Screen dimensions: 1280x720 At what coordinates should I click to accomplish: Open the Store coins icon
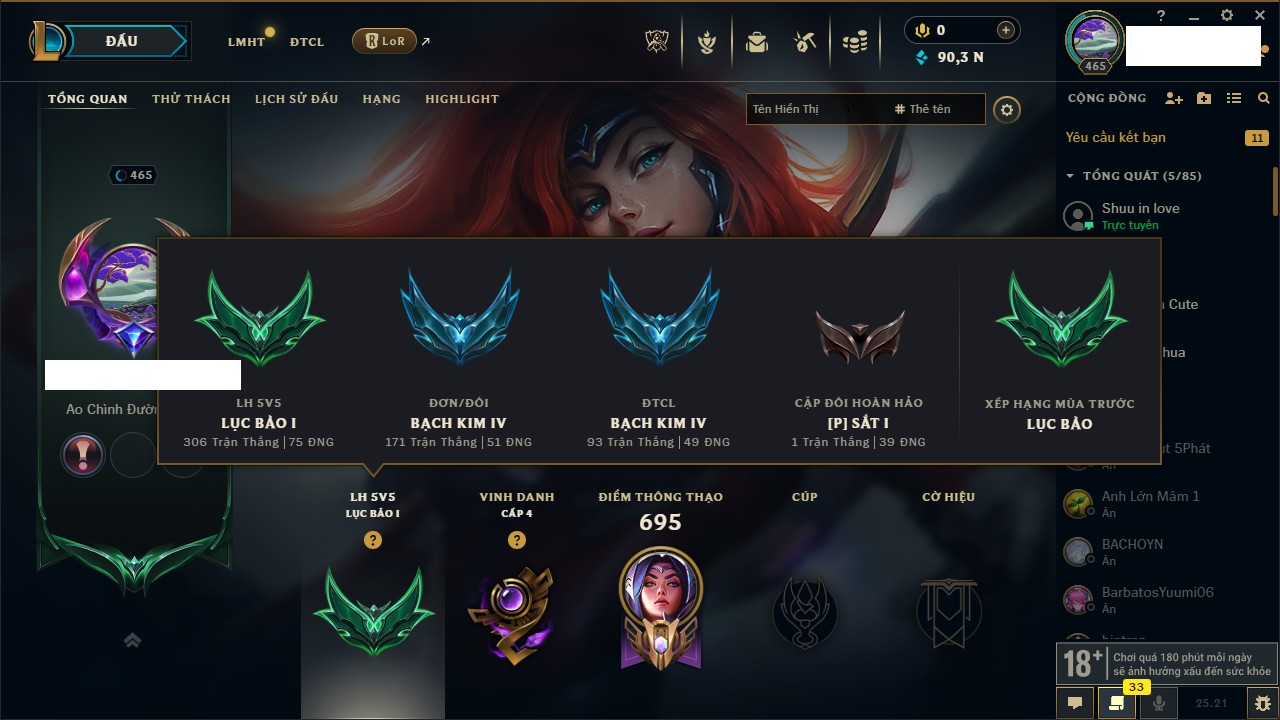[854, 42]
